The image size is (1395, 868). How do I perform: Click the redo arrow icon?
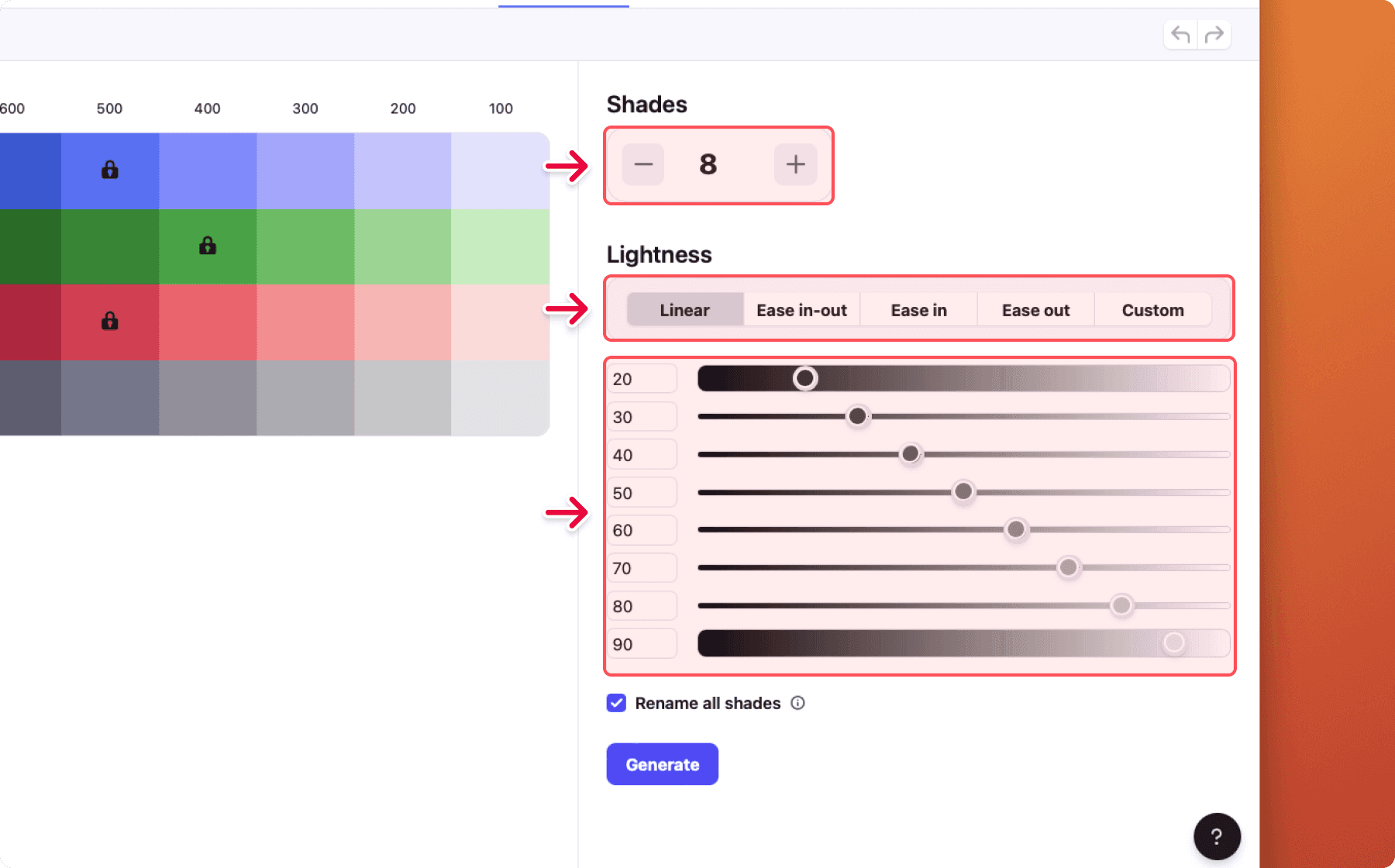point(1214,35)
